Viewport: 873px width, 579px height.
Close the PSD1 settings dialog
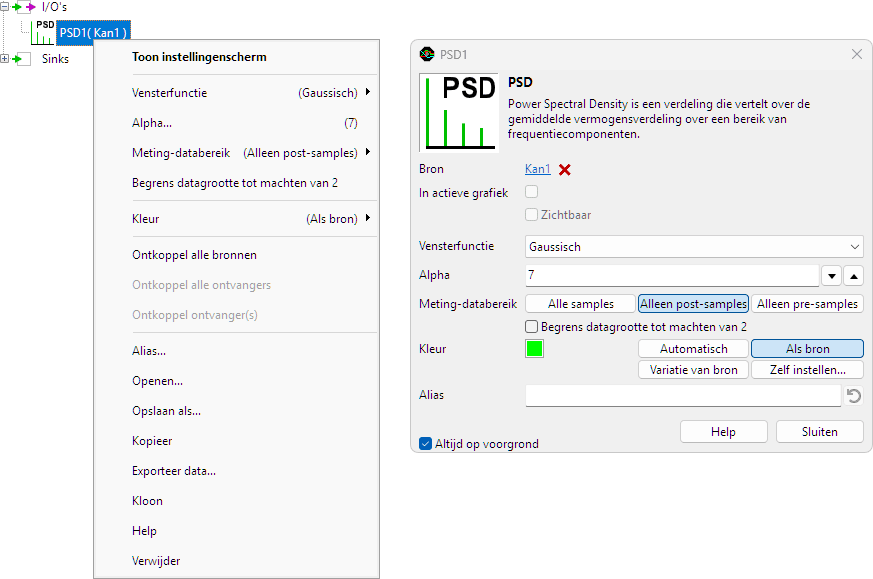857,54
